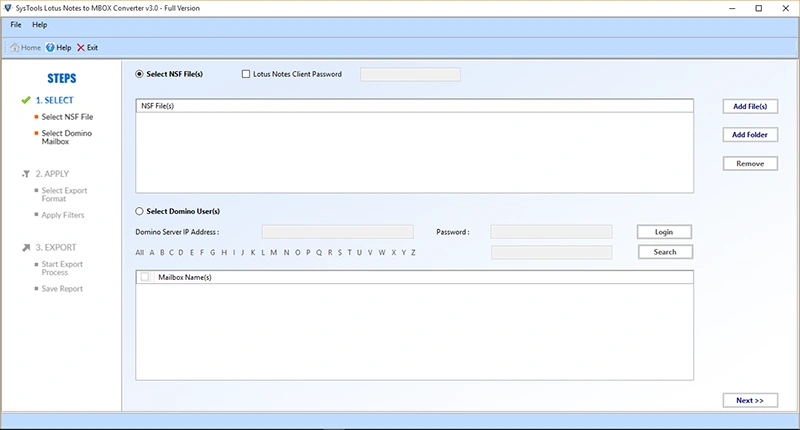The height and width of the screenshot is (430, 800).
Task: Select 'Apply Filters' sidebar item
Action: [63, 215]
